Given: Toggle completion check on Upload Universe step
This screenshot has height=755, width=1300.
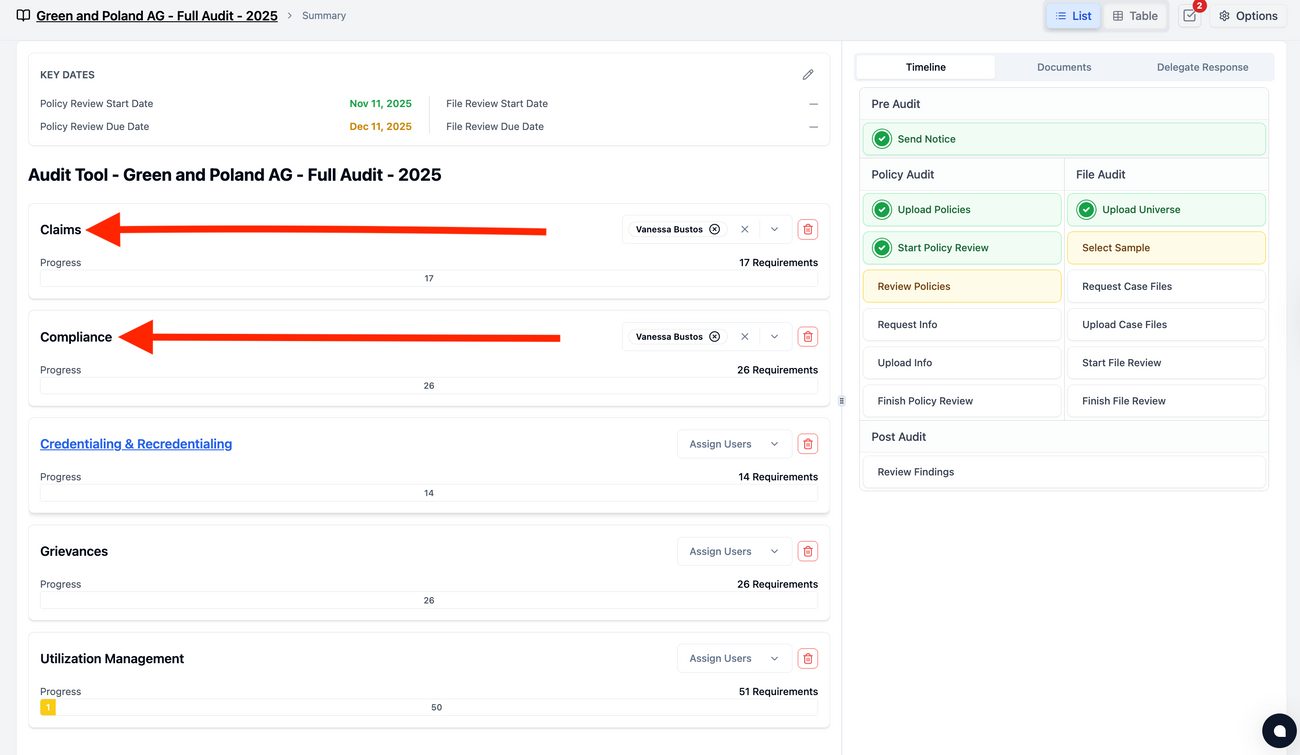Looking at the screenshot, I should [1085, 209].
